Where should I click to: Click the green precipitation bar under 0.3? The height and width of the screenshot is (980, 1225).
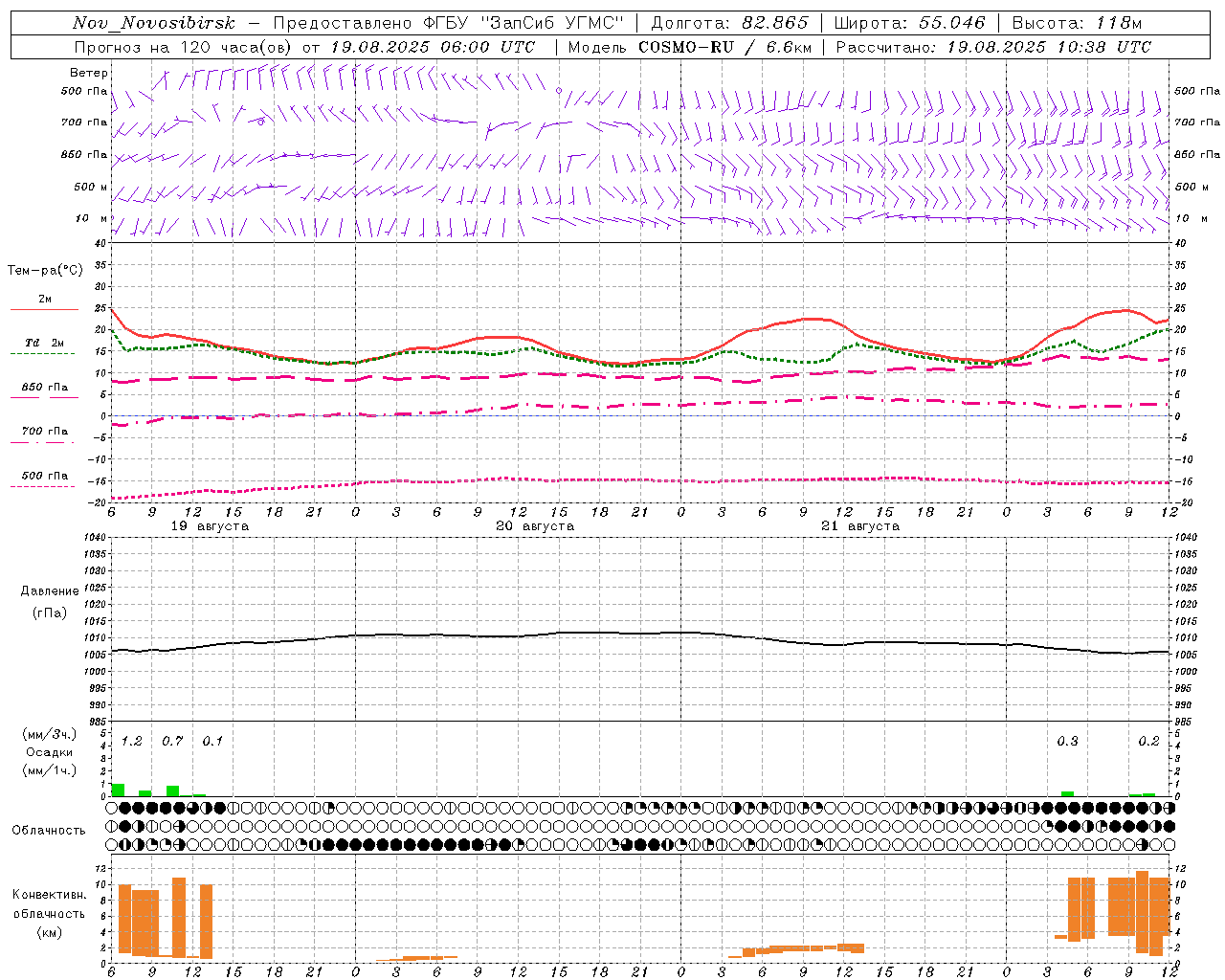coord(1067,793)
